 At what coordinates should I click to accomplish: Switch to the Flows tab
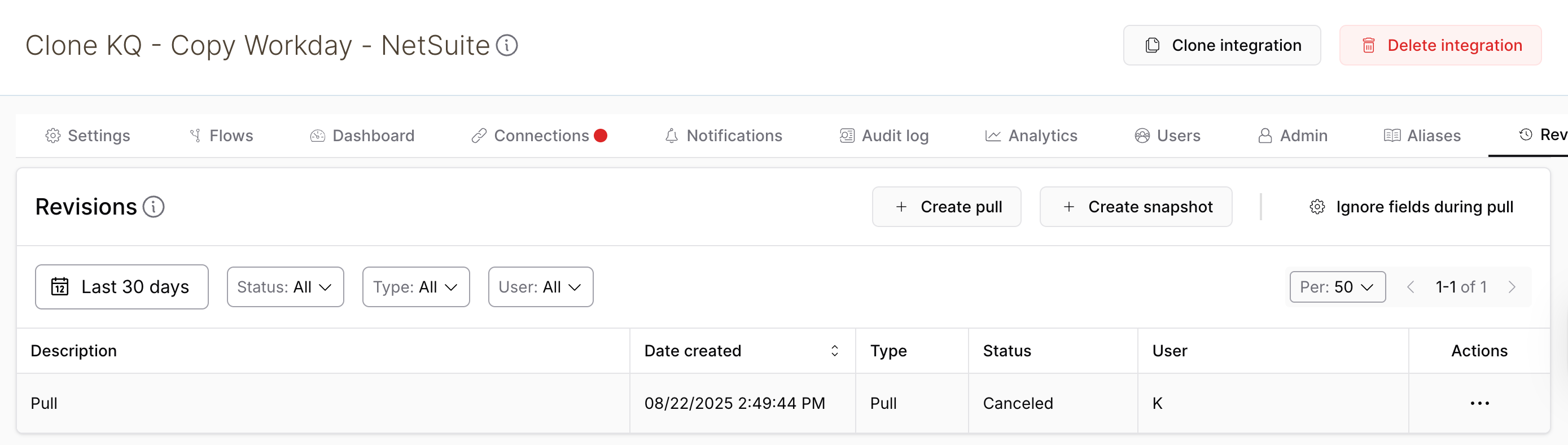coord(222,135)
